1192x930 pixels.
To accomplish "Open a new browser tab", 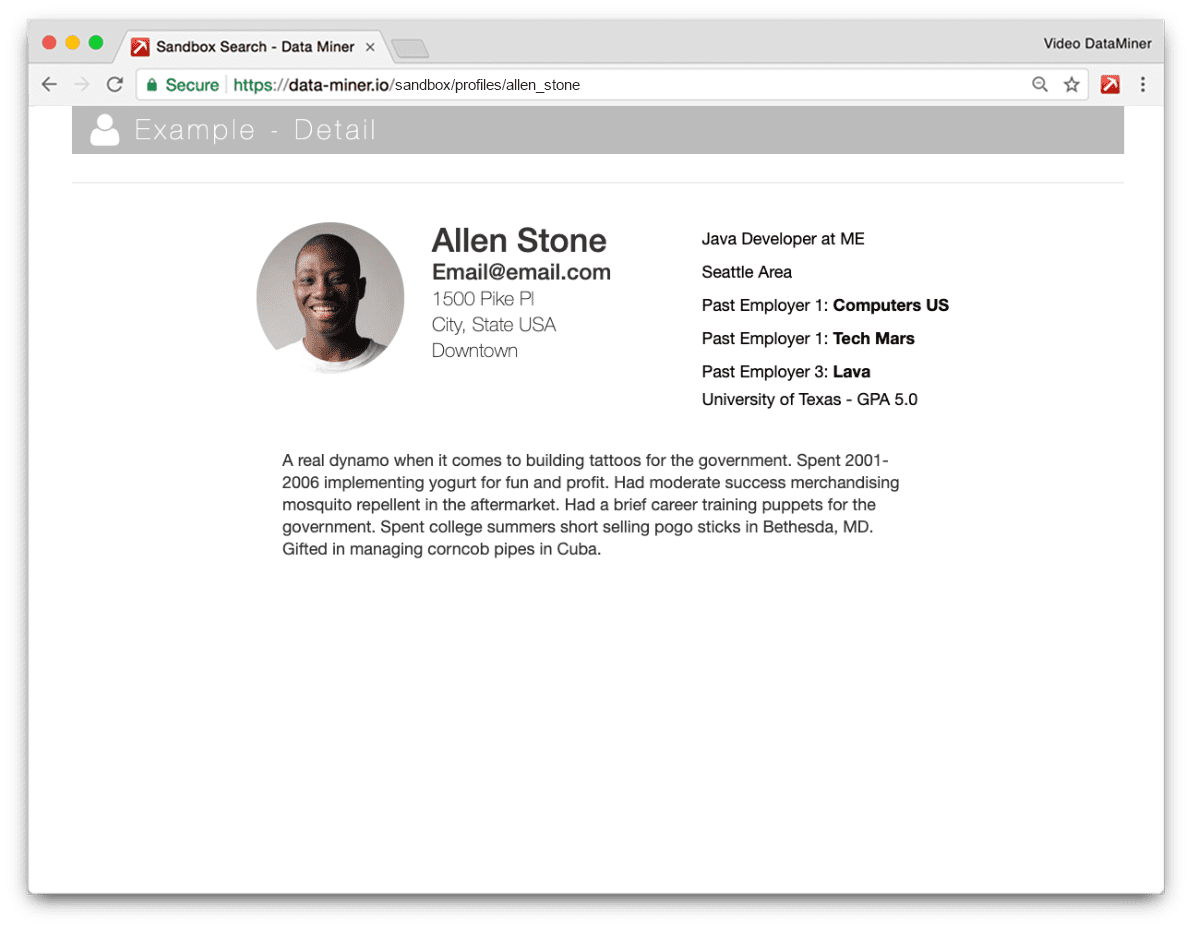I will point(409,48).
